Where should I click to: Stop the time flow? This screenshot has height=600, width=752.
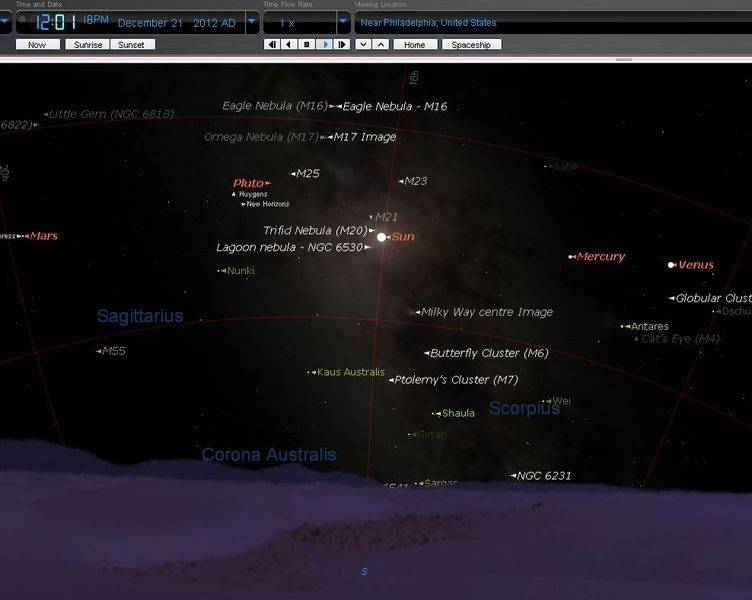click(x=307, y=45)
